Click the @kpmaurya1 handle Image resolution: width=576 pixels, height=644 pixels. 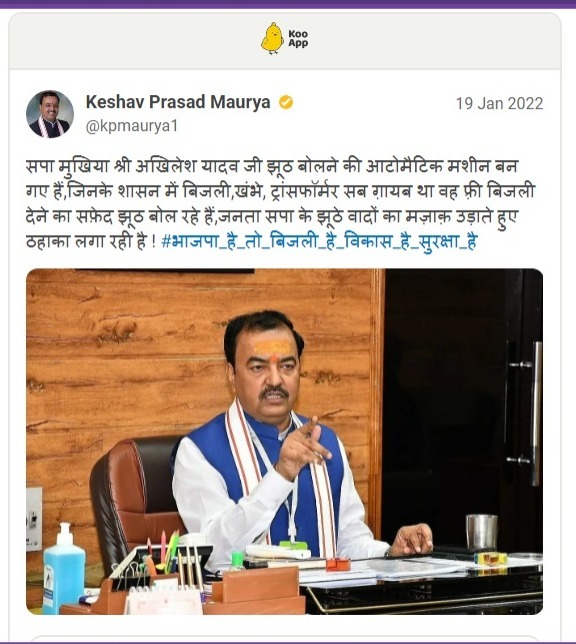pos(132,126)
